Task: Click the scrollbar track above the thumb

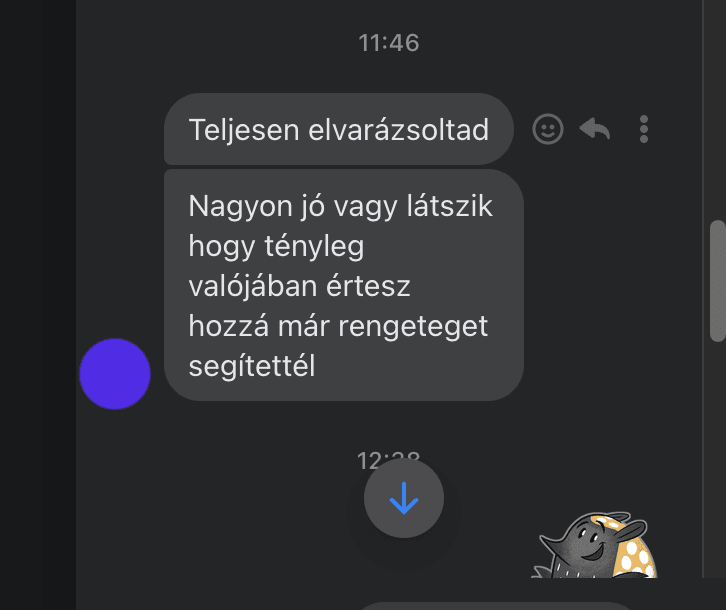Action: pos(718,111)
